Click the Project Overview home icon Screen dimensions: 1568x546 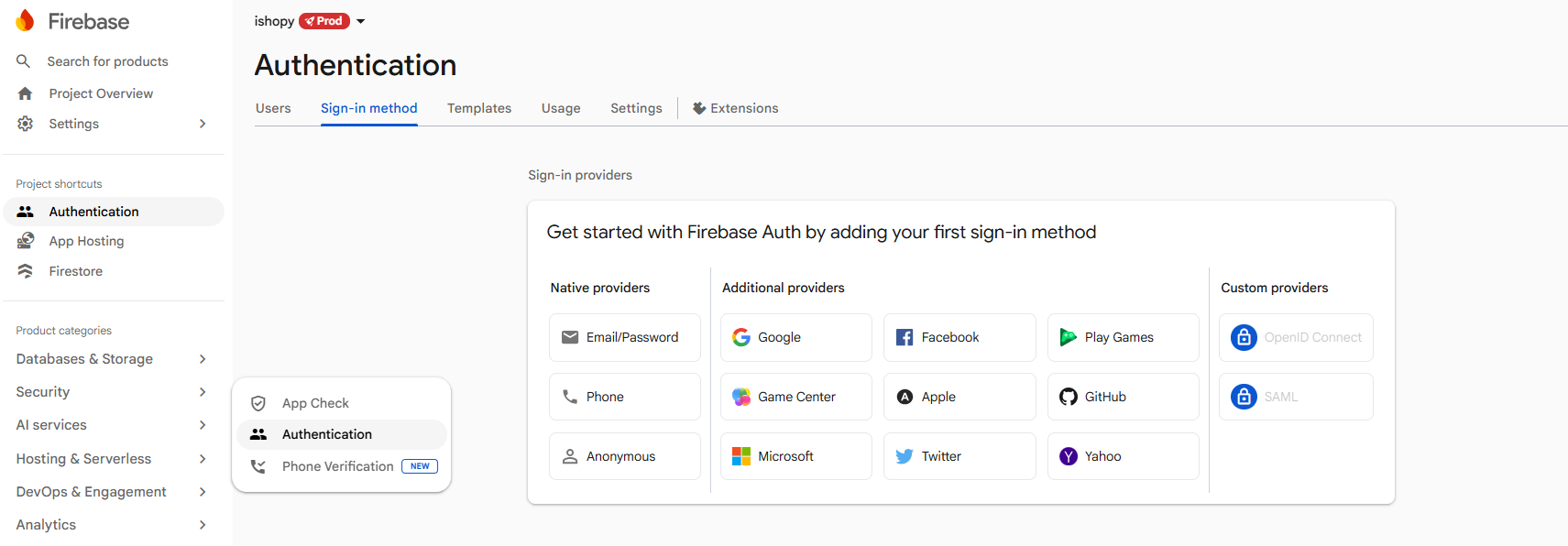point(26,93)
